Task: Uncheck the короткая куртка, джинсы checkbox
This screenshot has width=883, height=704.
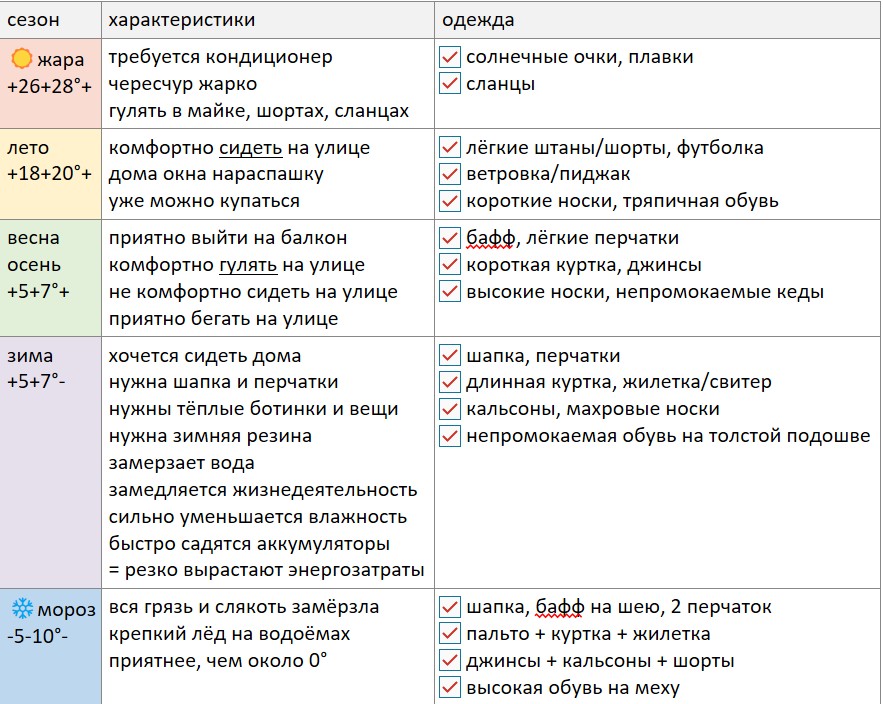Action: click(450, 265)
